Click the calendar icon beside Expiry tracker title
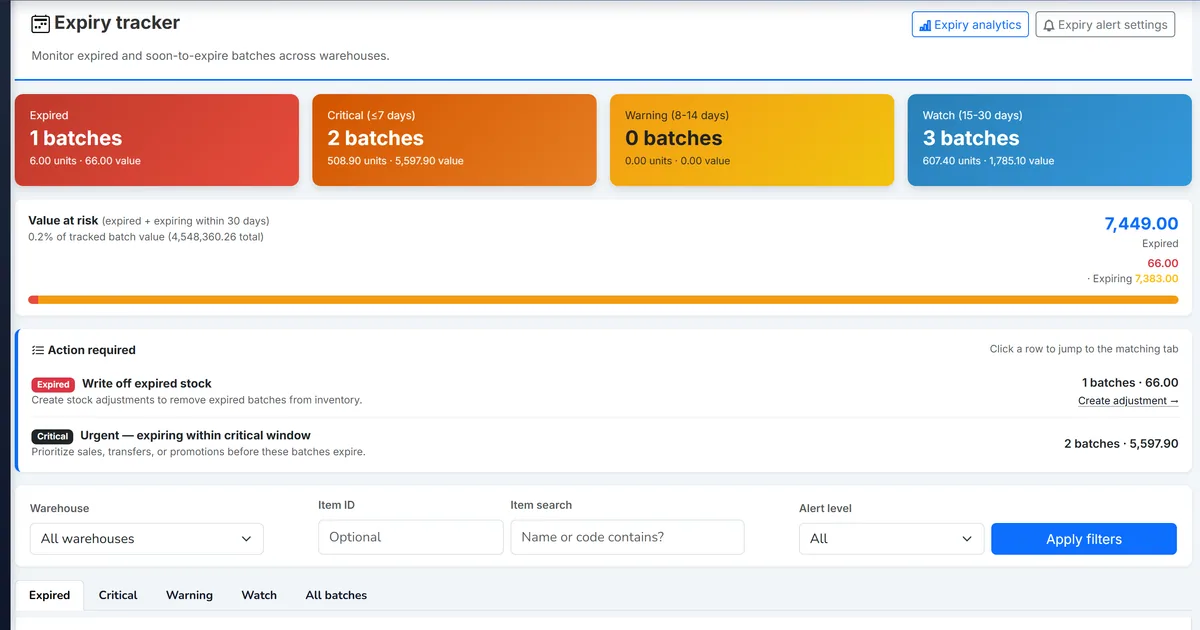This screenshot has width=1200, height=630. point(40,24)
